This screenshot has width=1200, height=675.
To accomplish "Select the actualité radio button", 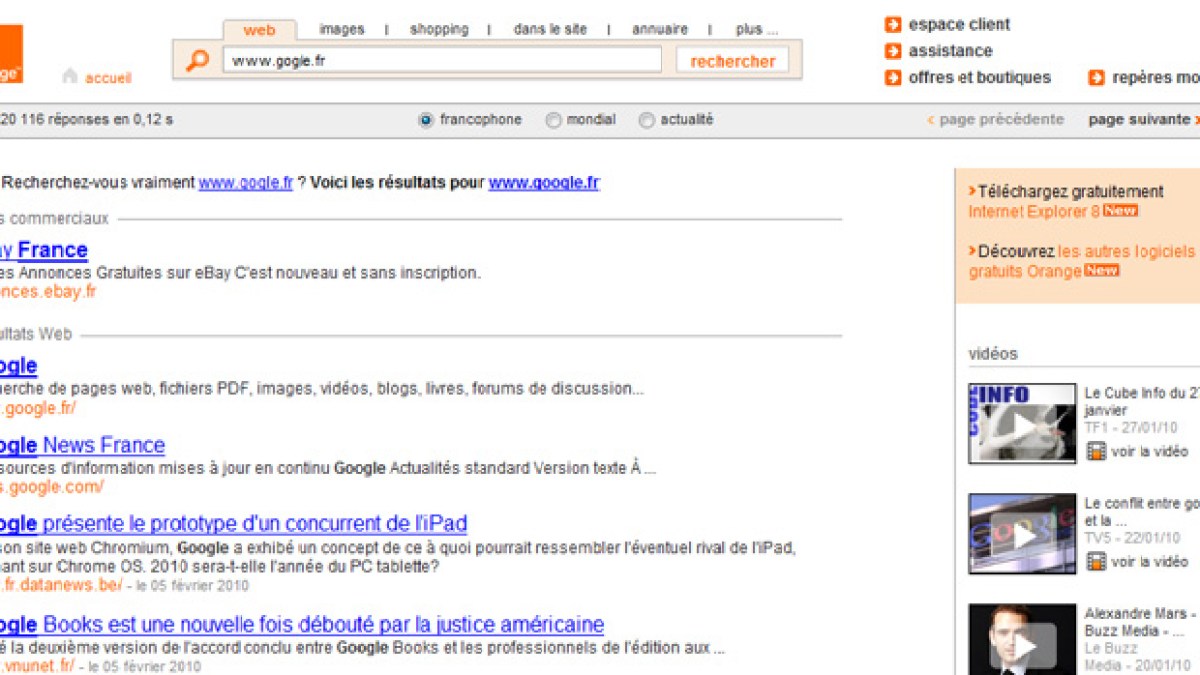I will click(647, 120).
